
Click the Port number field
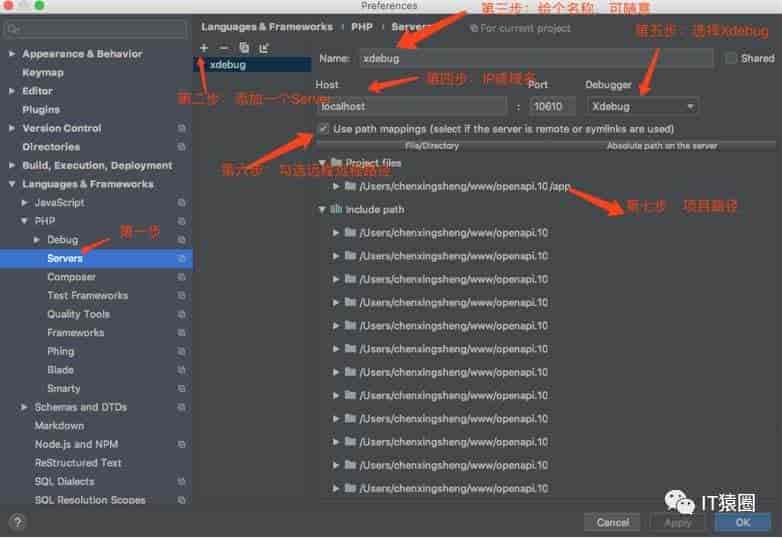pyautogui.click(x=552, y=106)
